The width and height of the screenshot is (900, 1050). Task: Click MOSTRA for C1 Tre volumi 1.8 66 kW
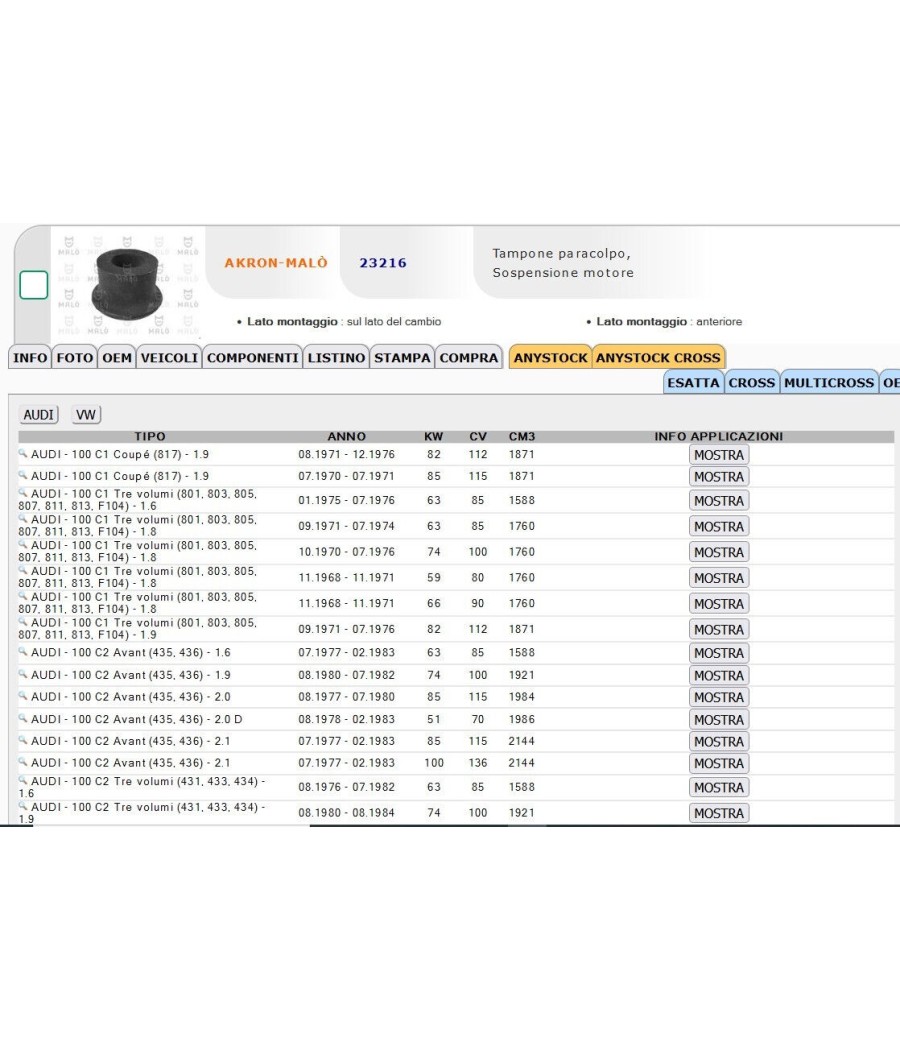point(719,603)
